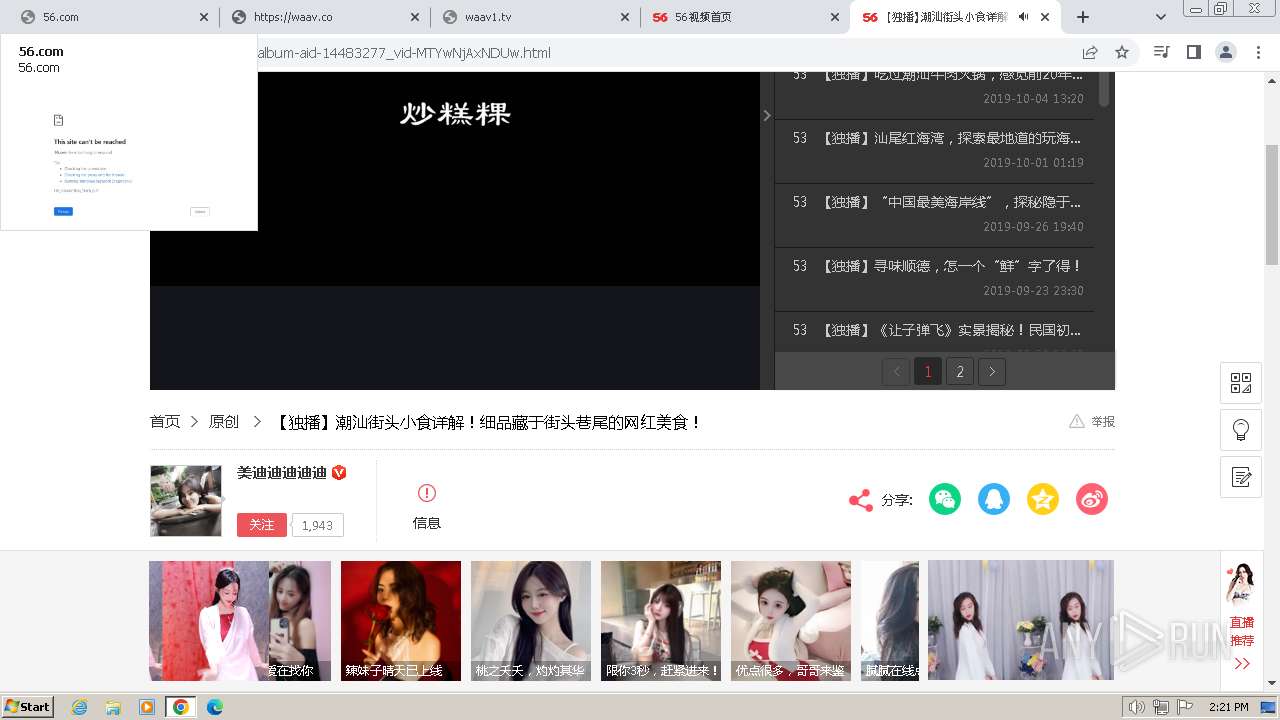
Task: Follow uploader with 关注 button
Action: pyautogui.click(x=262, y=525)
